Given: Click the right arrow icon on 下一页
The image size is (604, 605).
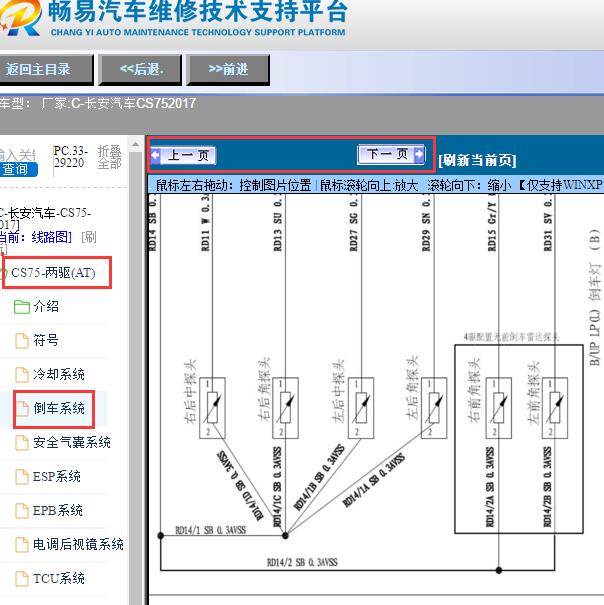Looking at the screenshot, I should (x=419, y=154).
